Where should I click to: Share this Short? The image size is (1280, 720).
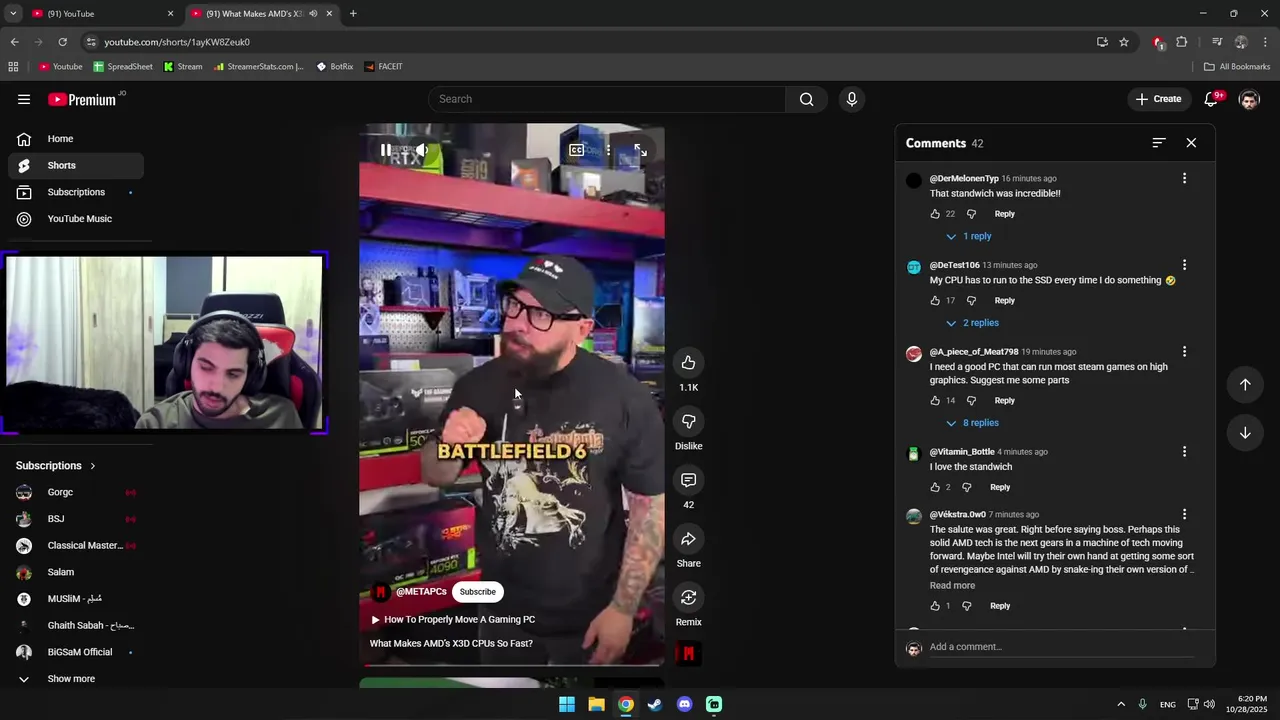coord(688,539)
